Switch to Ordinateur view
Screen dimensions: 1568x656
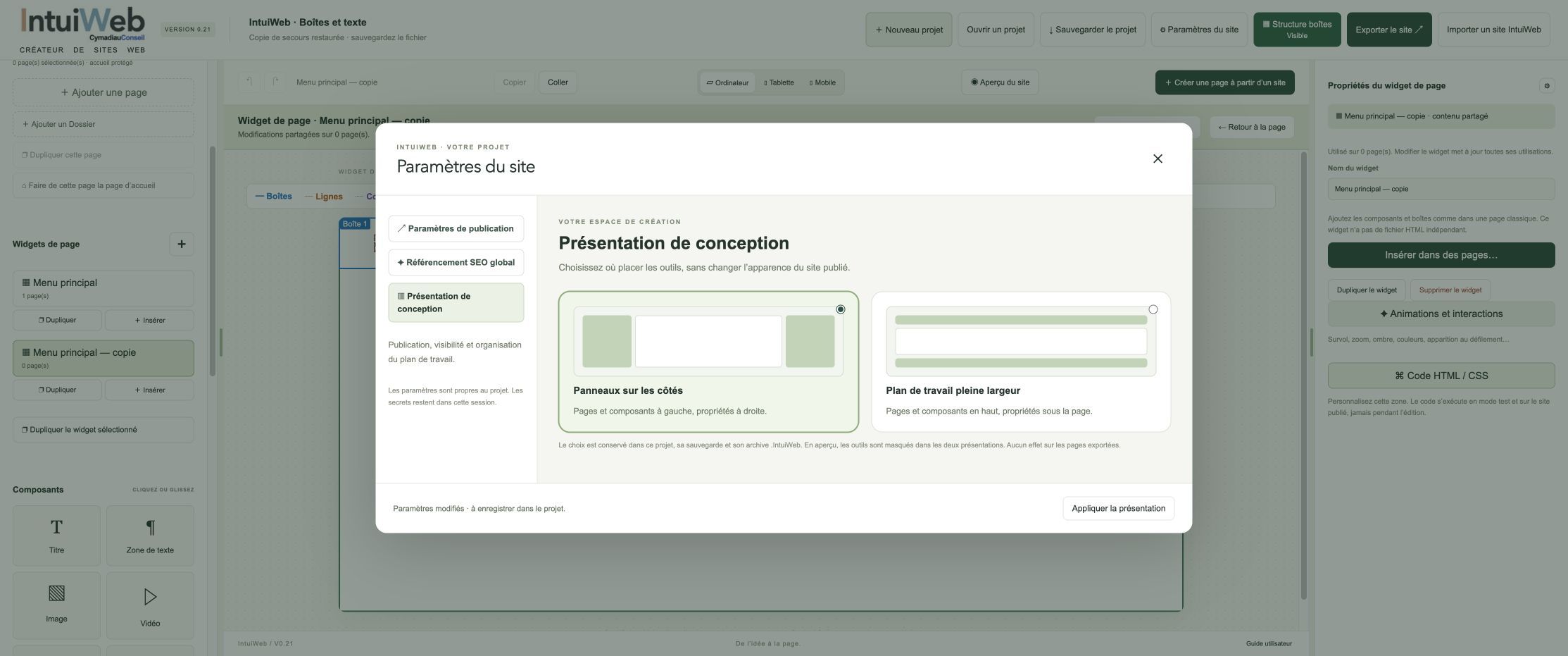click(727, 82)
